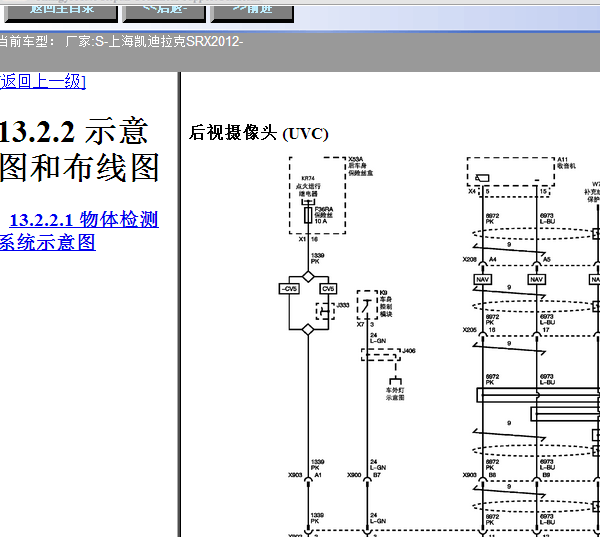Click the NAV box on the 6973 L-BU wire
The width and height of the screenshot is (600, 537).
point(536,279)
